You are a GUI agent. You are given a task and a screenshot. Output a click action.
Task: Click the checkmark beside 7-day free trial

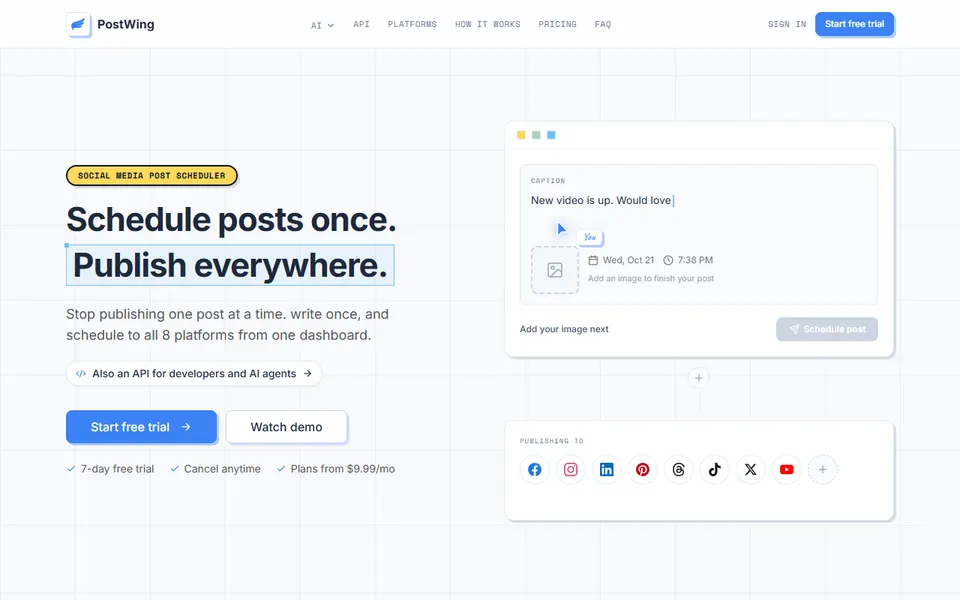[71, 469]
